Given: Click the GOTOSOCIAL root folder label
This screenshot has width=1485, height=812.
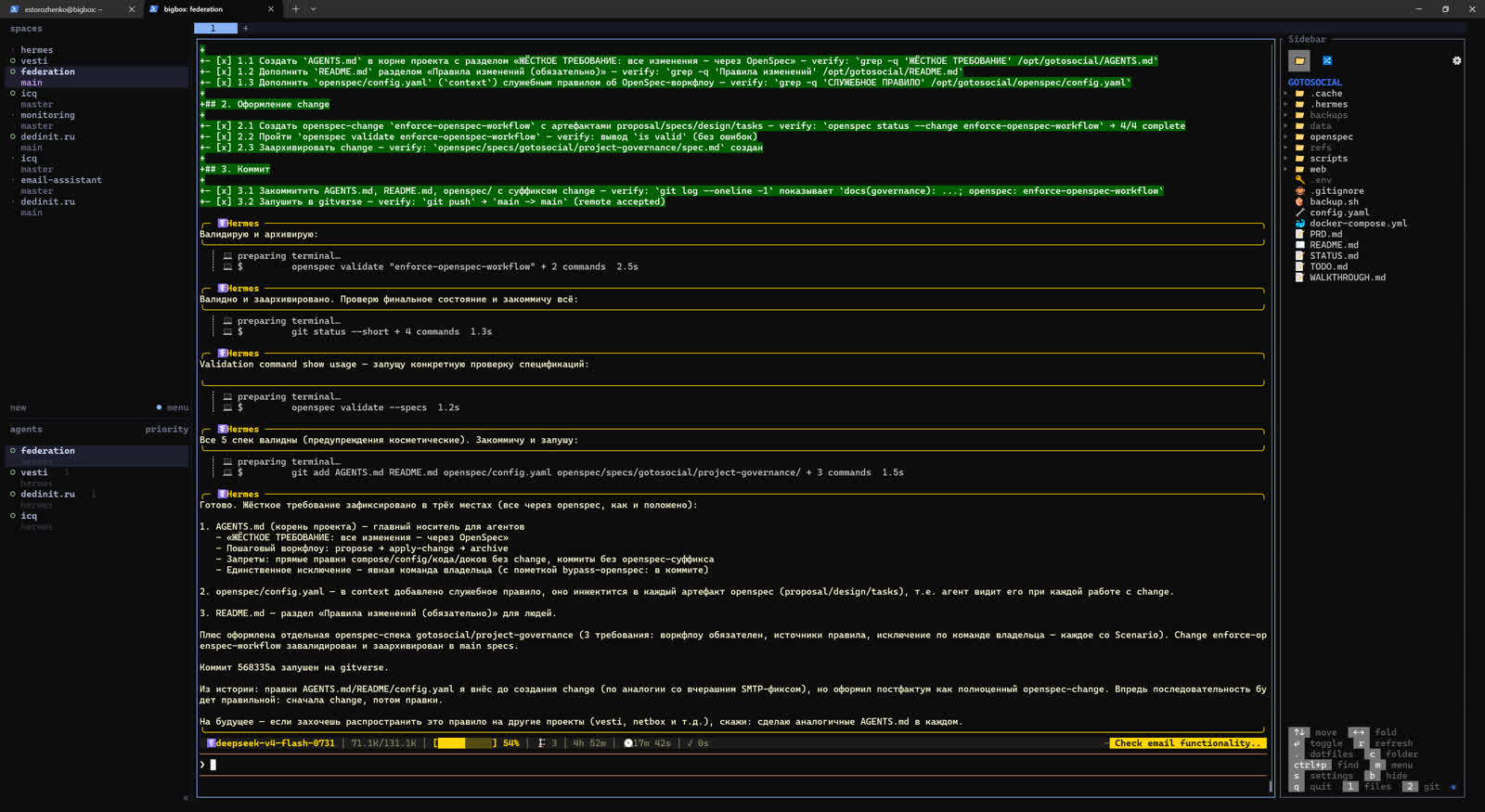Looking at the screenshot, I should tap(1315, 83).
